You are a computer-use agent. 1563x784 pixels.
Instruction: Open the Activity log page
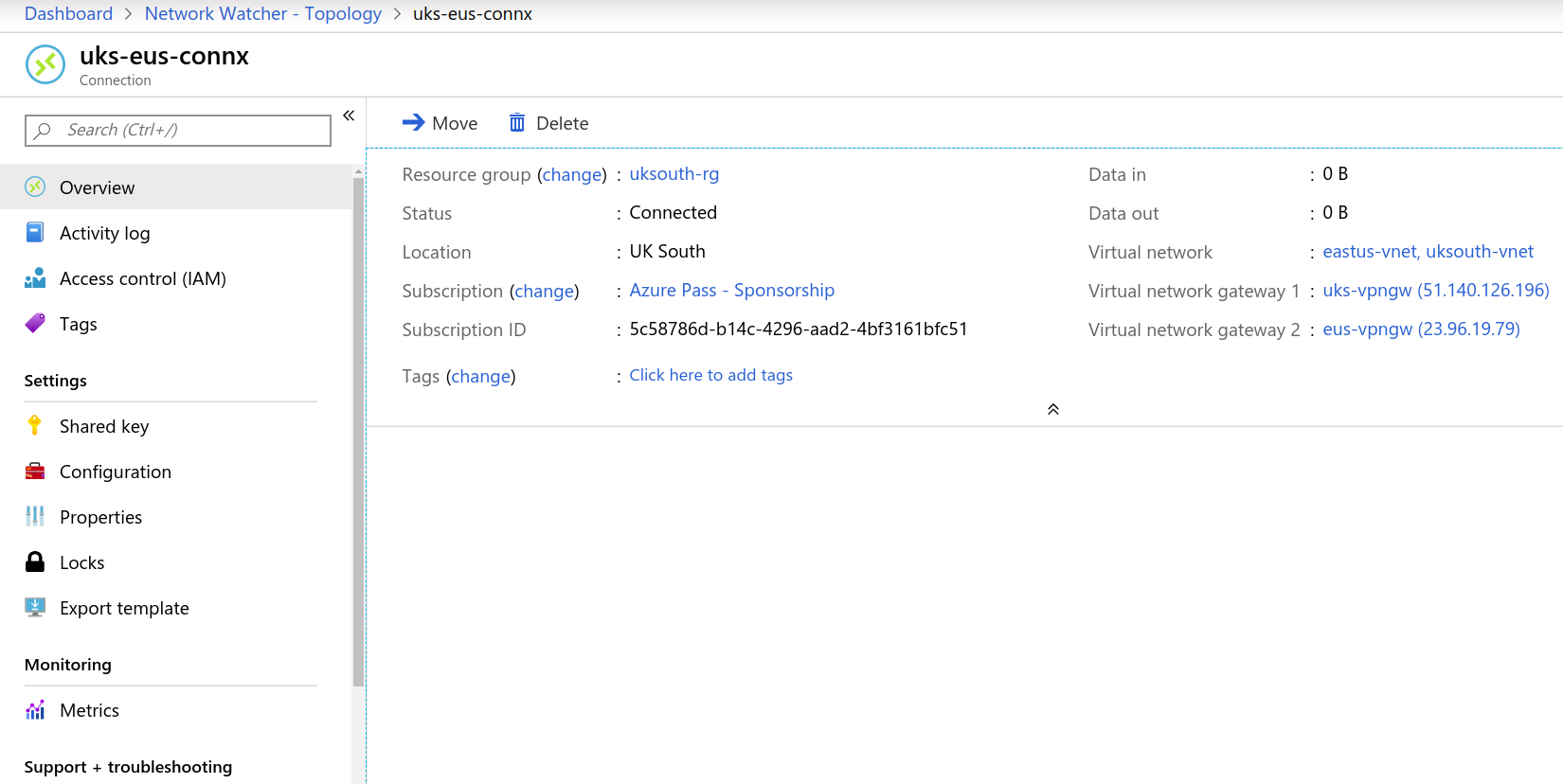[x=176, y=232]
